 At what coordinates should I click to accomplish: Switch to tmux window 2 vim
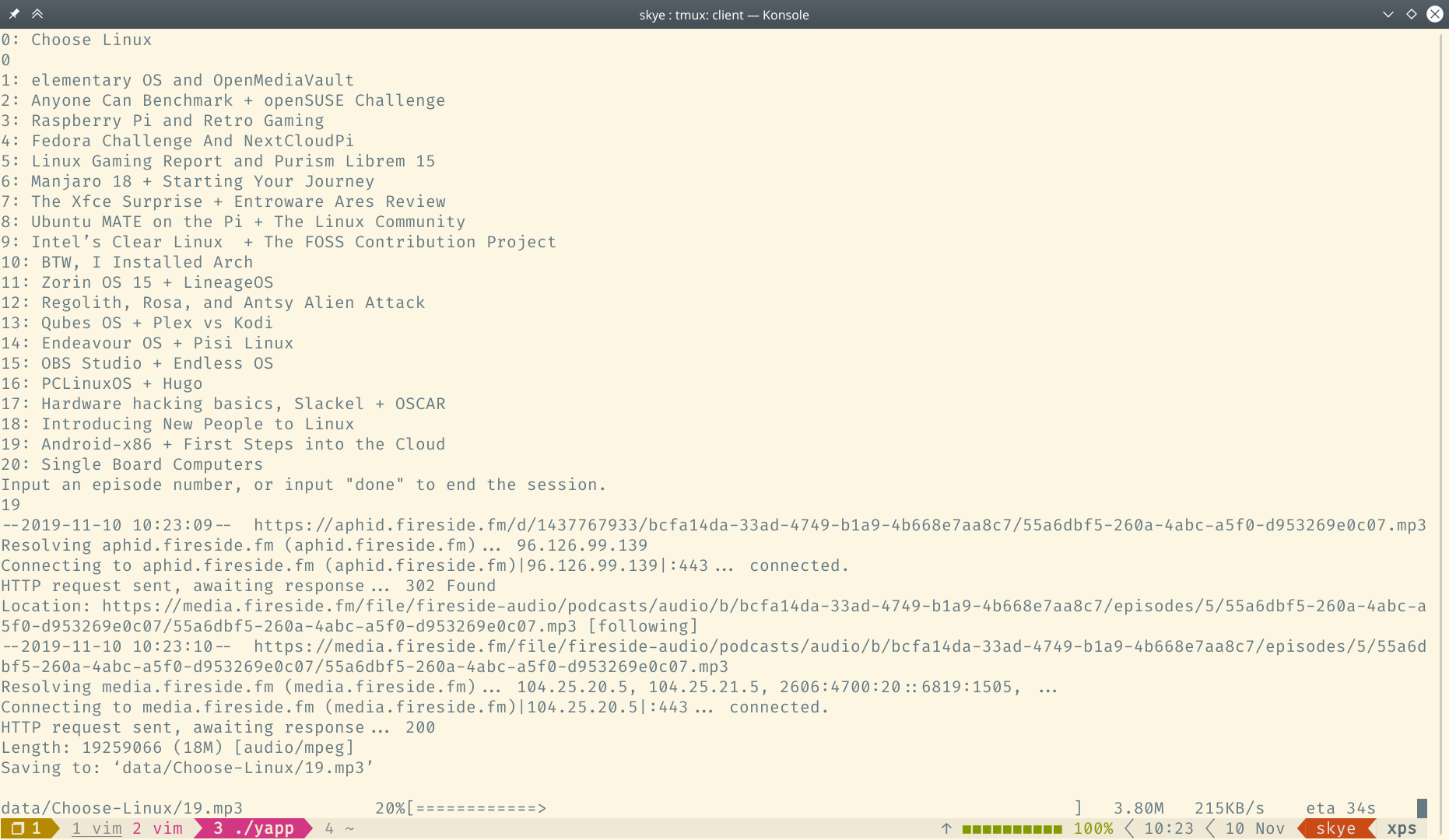click(x=157, y=828)
